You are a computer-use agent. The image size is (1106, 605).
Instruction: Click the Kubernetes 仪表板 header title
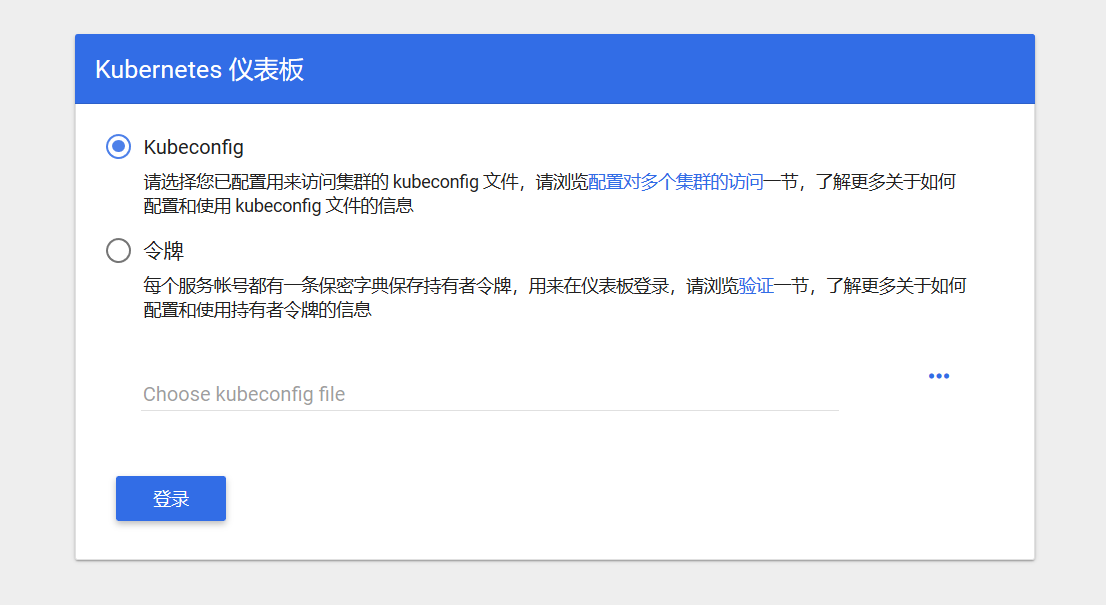[200, 69]
